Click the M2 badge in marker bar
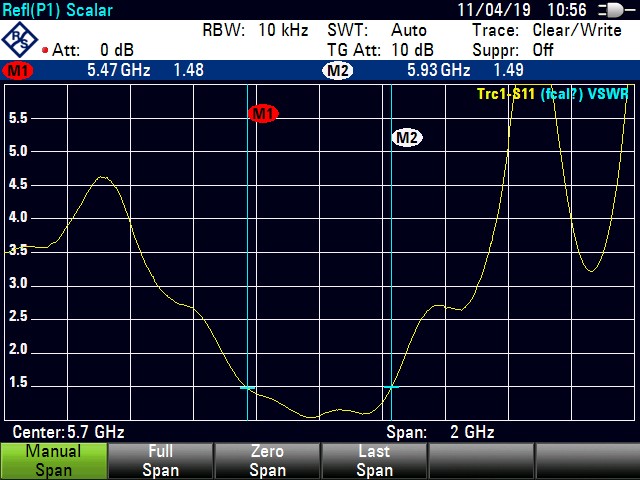The height and width of the screenshot is (480, 640). (337, 71)
